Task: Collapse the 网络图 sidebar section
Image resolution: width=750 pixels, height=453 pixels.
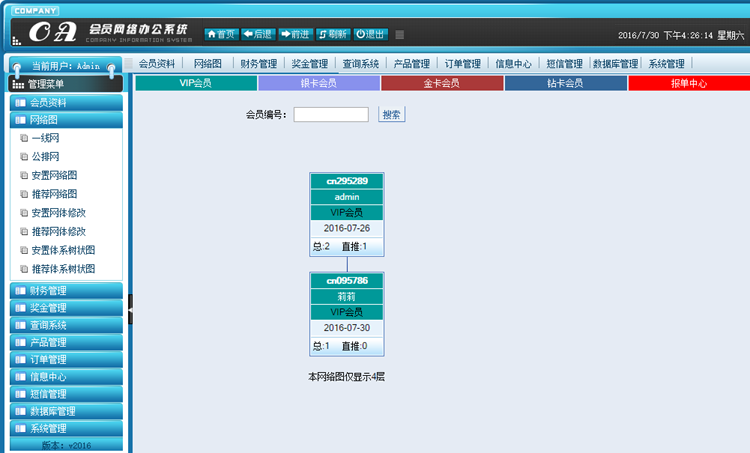Action: tap(66, 120)
